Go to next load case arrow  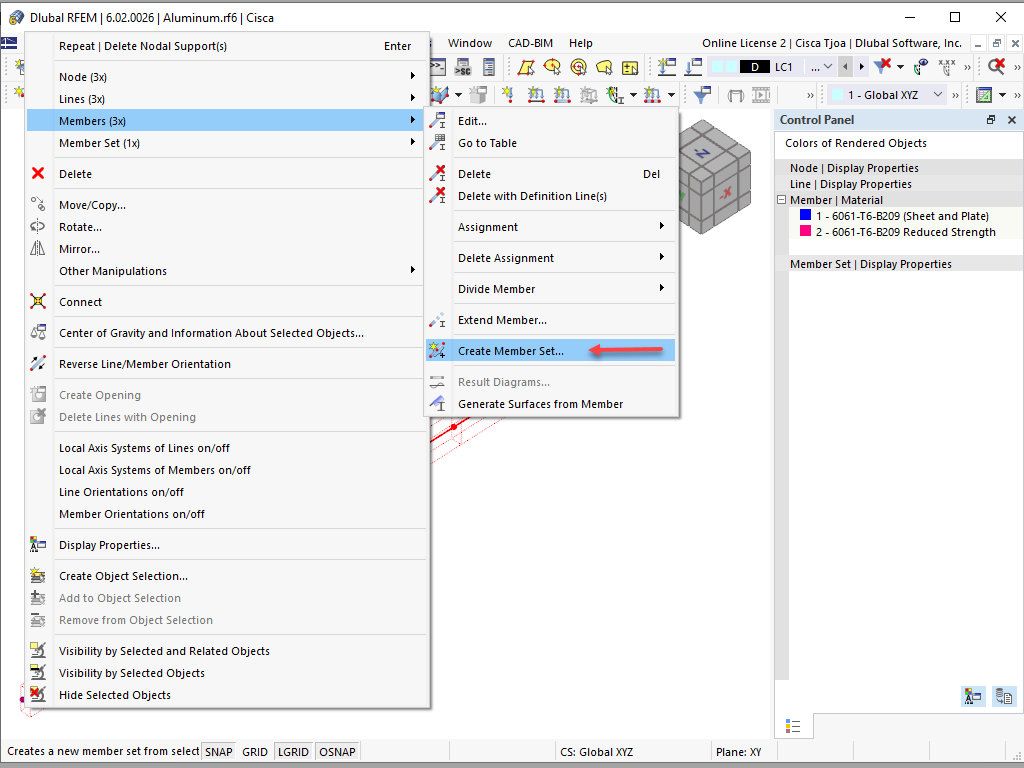click(861, 67)
